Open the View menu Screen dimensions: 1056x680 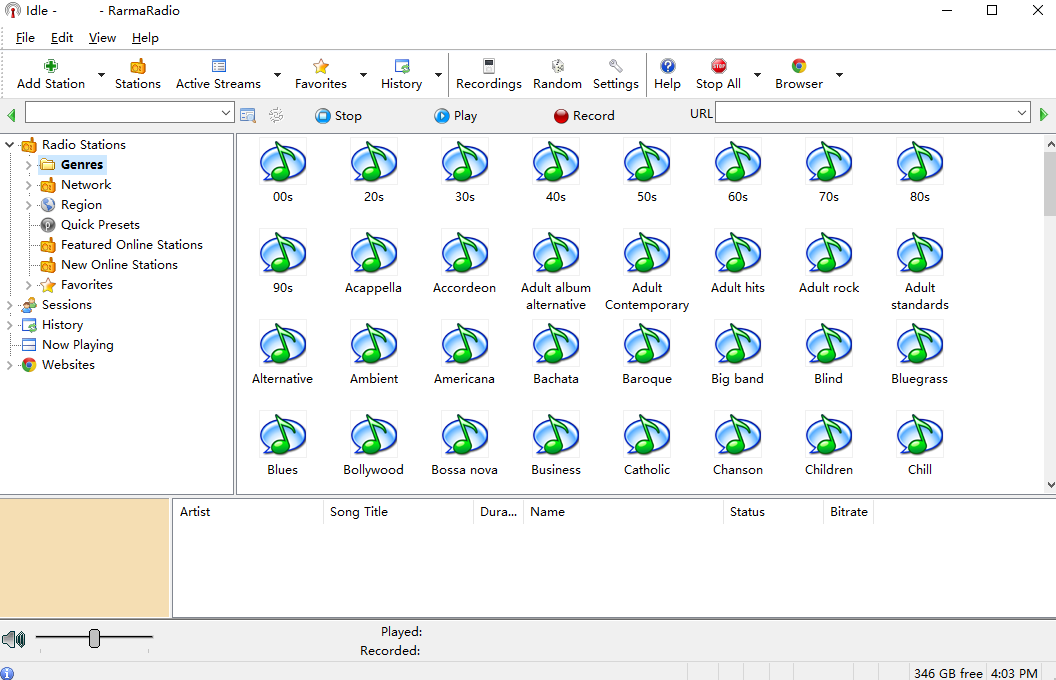[102, 38]
